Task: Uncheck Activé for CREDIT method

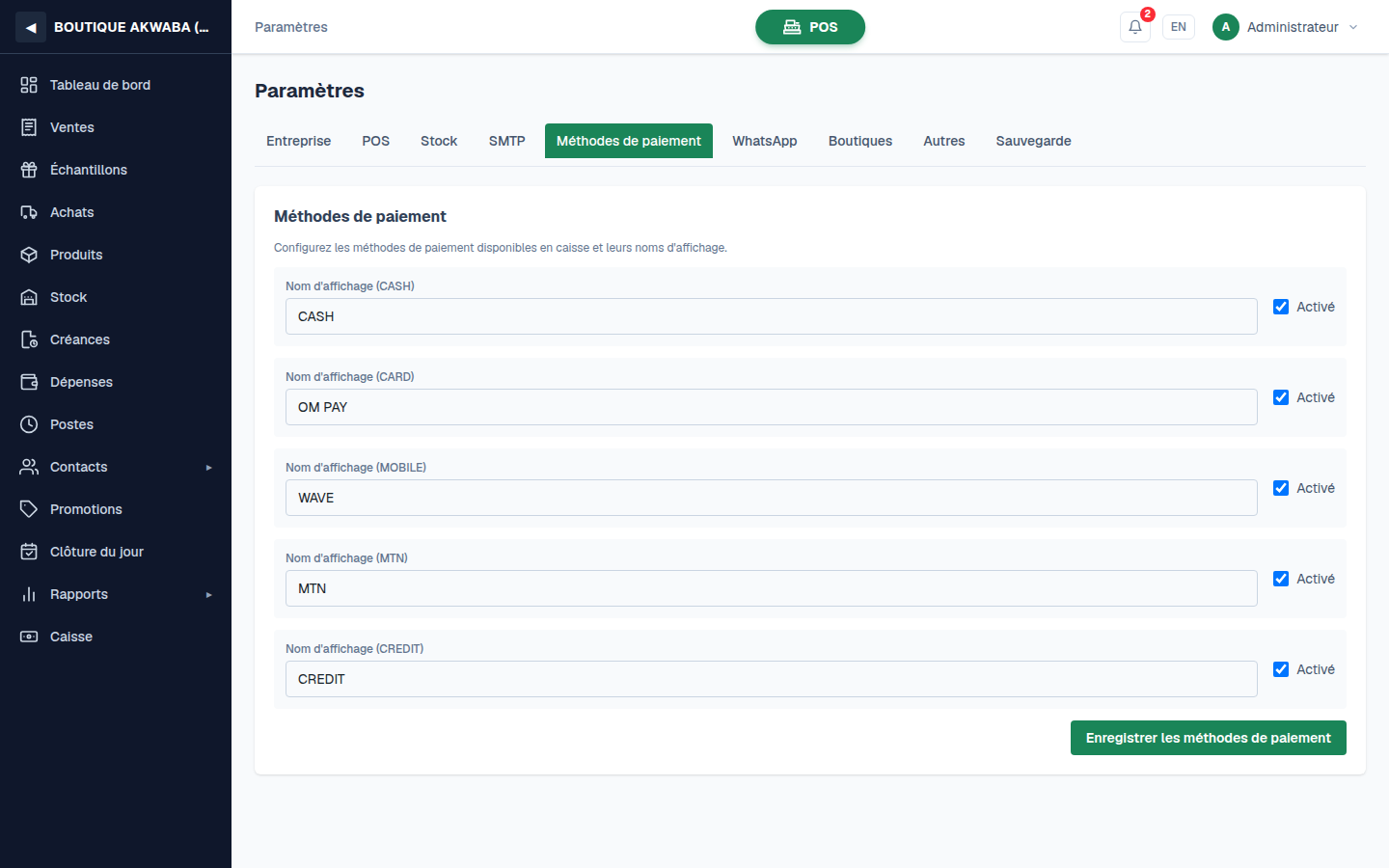Action: (1281, 669)
